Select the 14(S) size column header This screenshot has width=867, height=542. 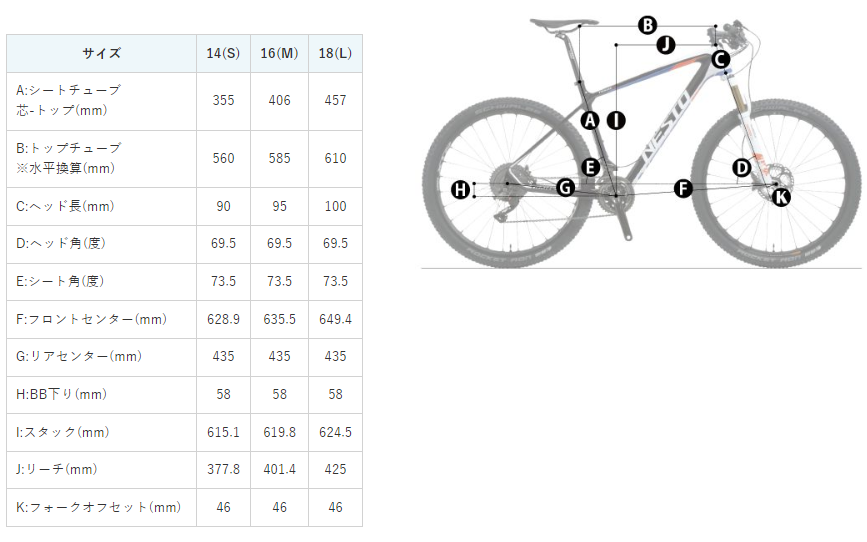(223, 53)
